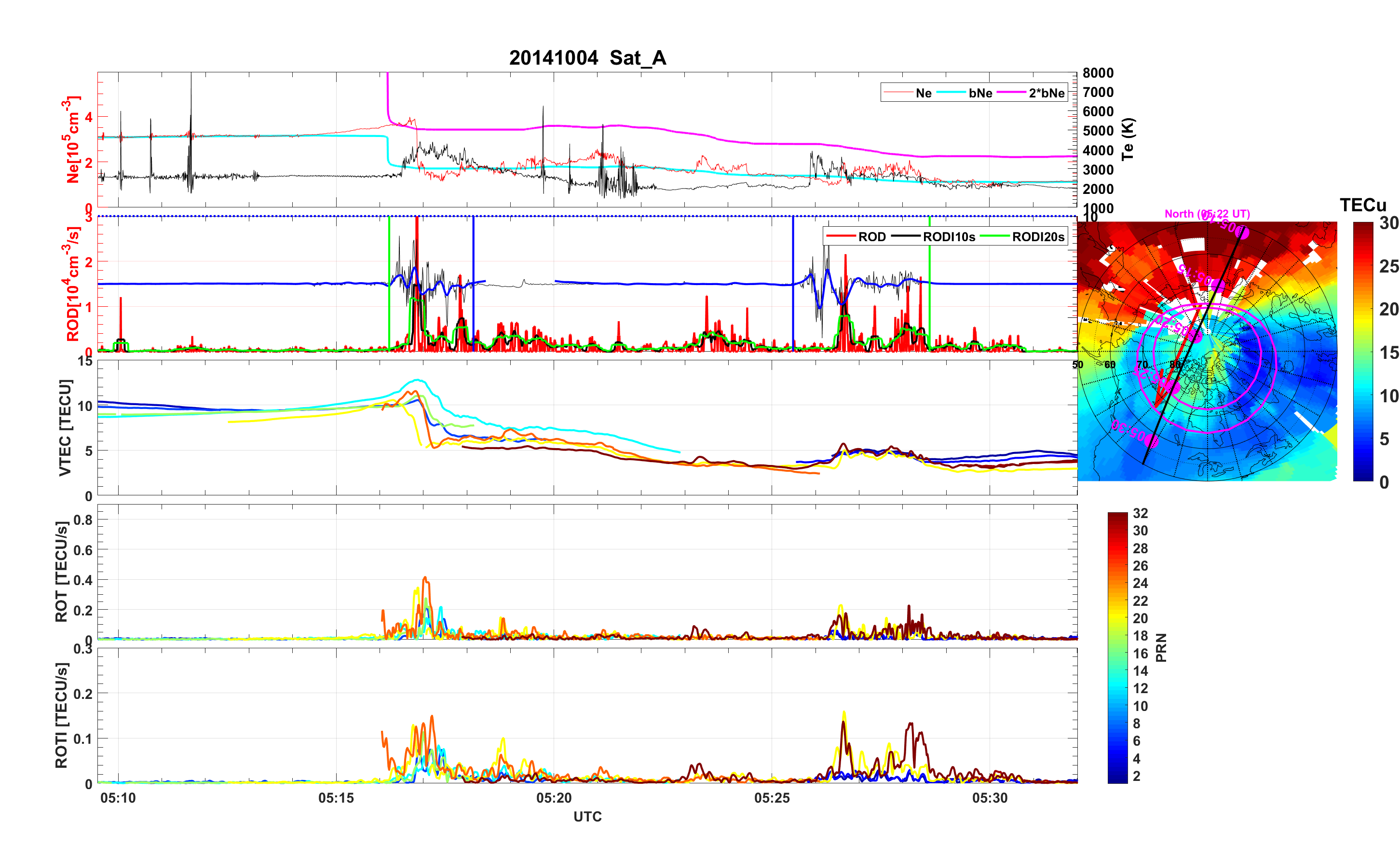Click the ROD legend entry
The width and height of the screenshot is (1400, 847).
[x=856, y=237]
